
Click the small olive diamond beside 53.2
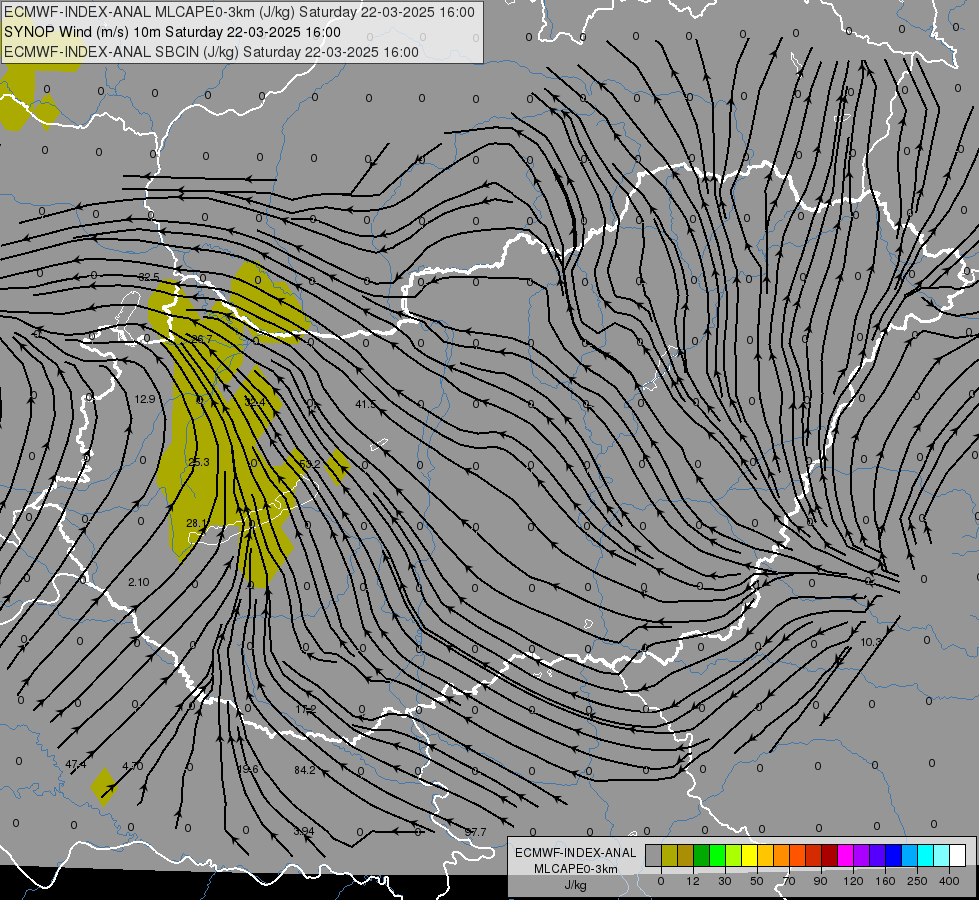337,467
